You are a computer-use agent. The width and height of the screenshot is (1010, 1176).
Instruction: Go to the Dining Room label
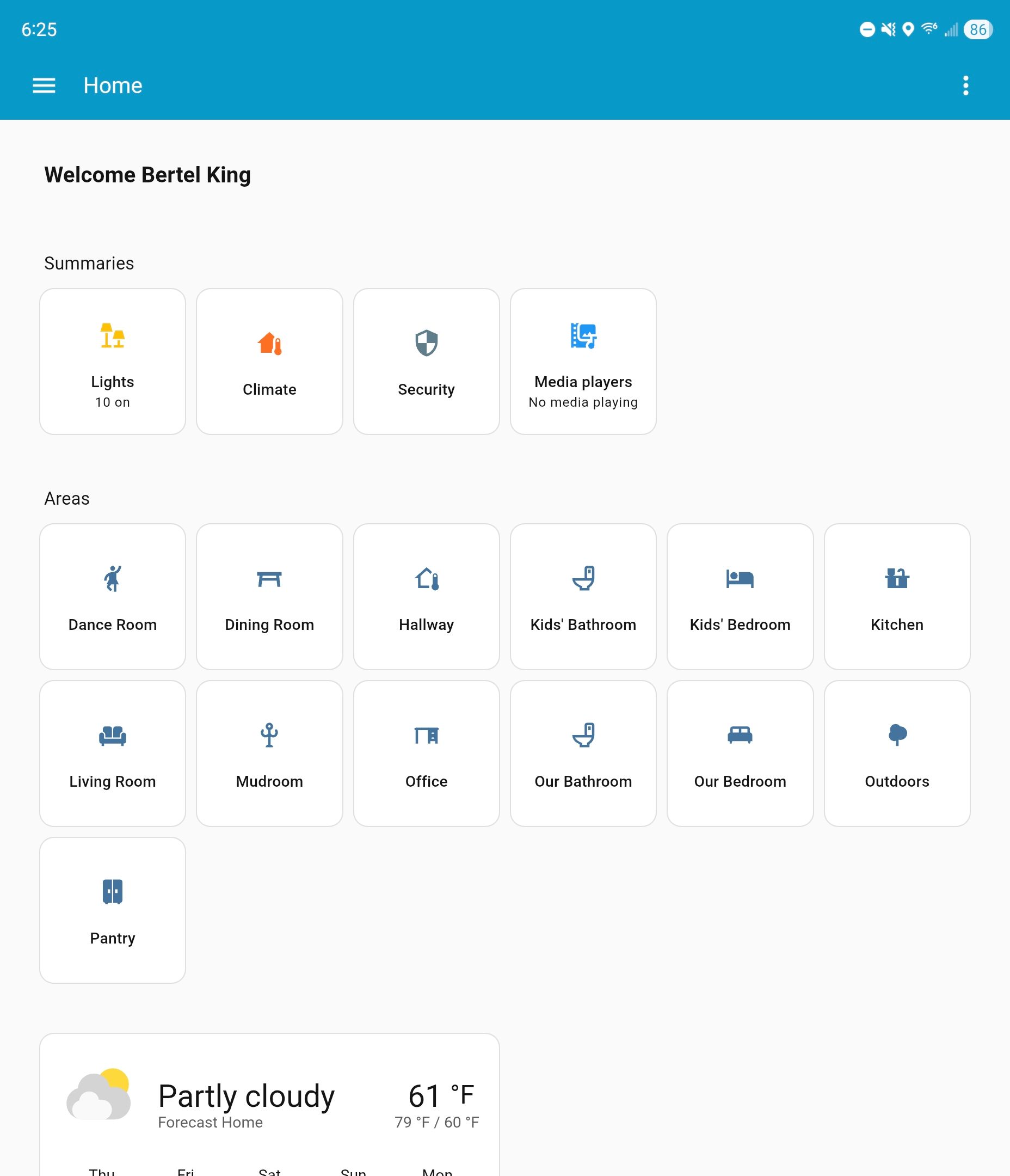269,625
